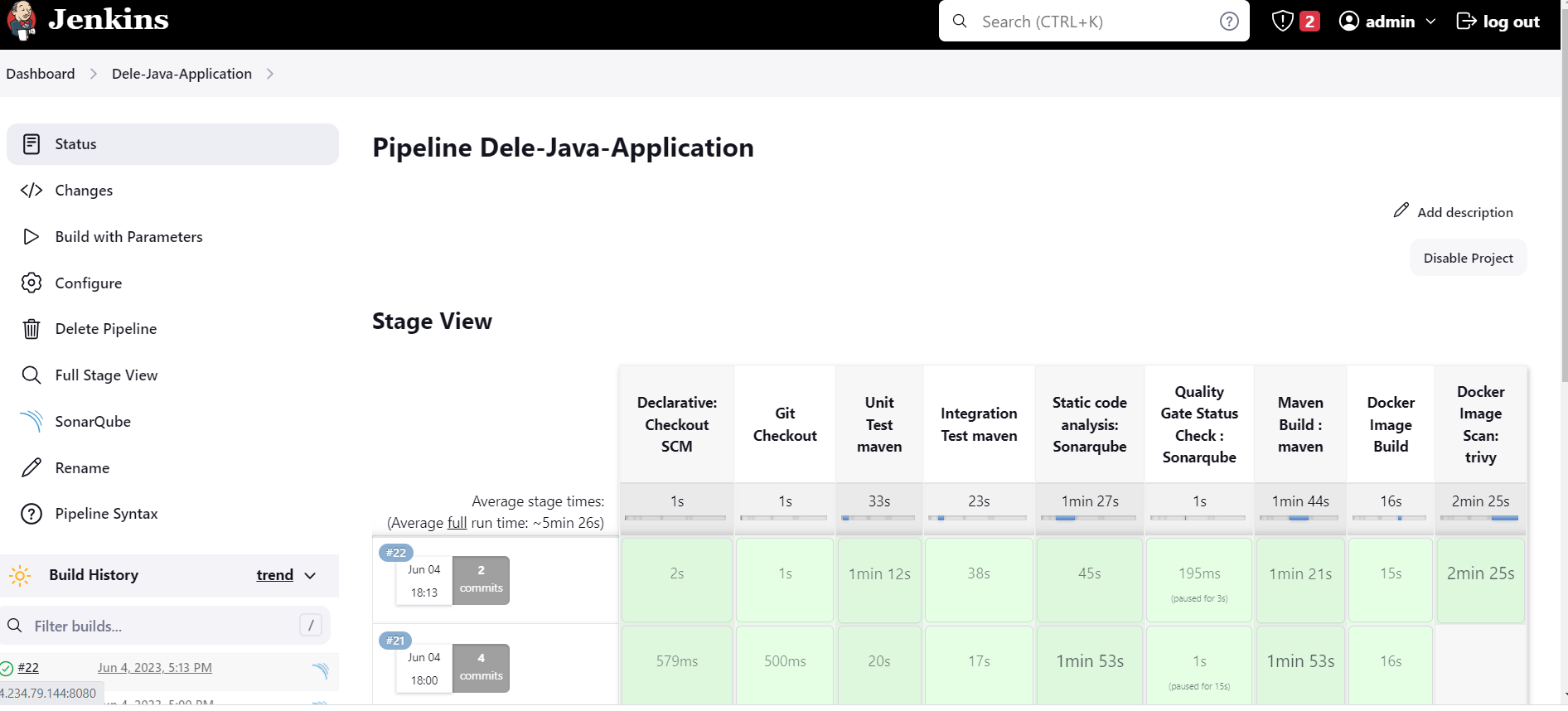Click the #22 build badge in Stage View
Viewport: 1568px width, 711px height.
[396, 553]
